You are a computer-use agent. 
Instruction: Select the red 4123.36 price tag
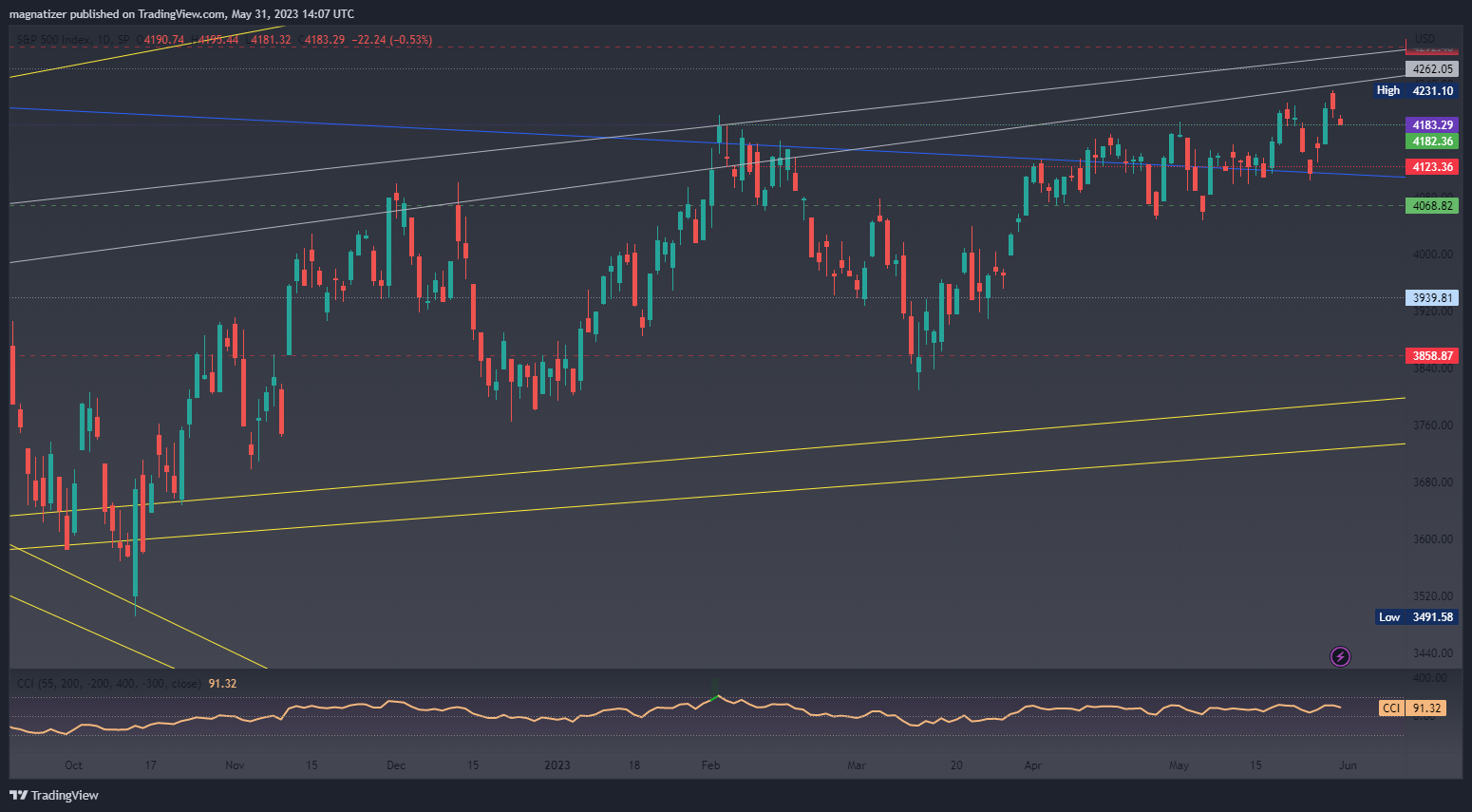[x=1432, y=167]
